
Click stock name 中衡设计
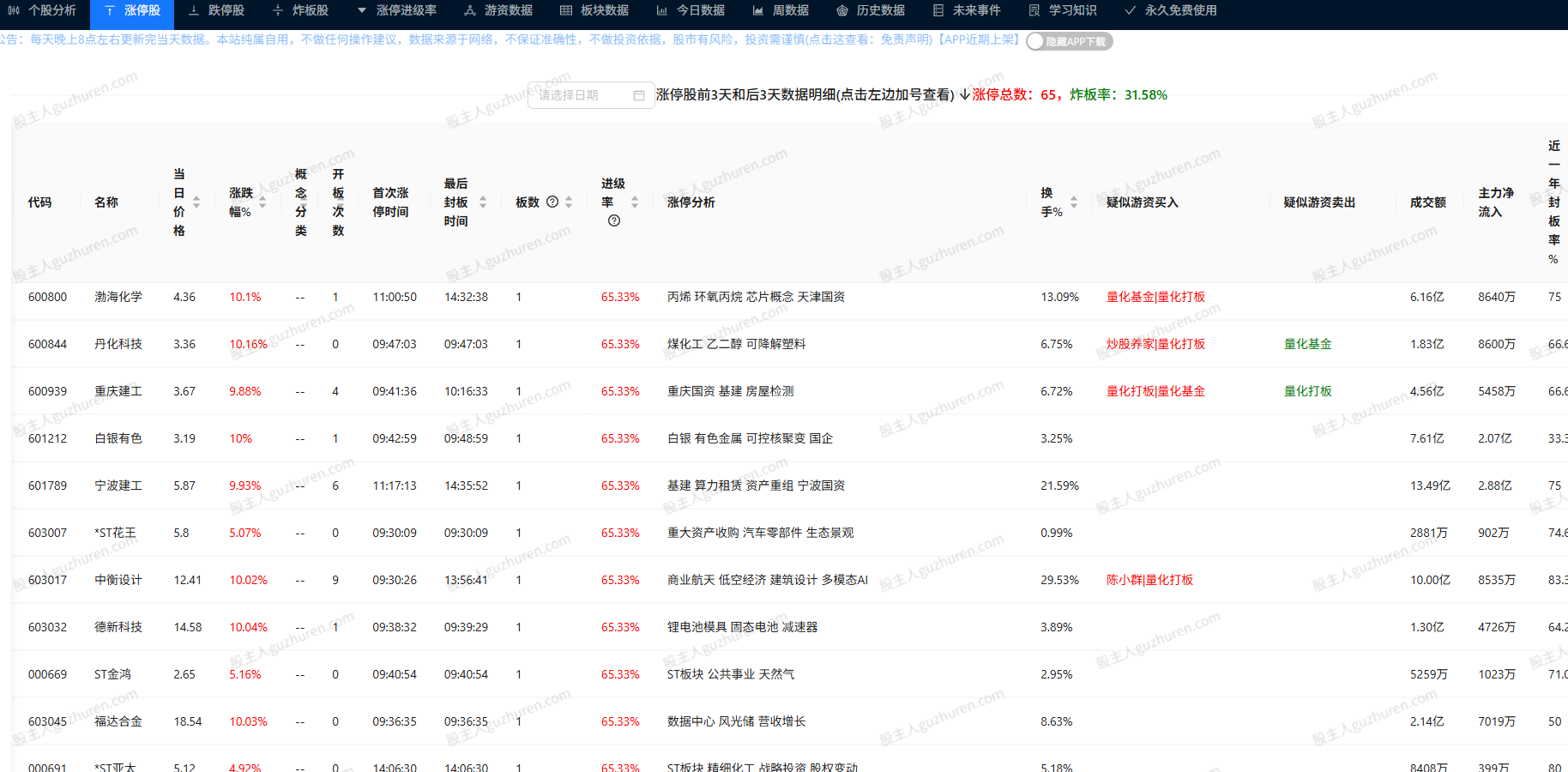tap(118, 580)
